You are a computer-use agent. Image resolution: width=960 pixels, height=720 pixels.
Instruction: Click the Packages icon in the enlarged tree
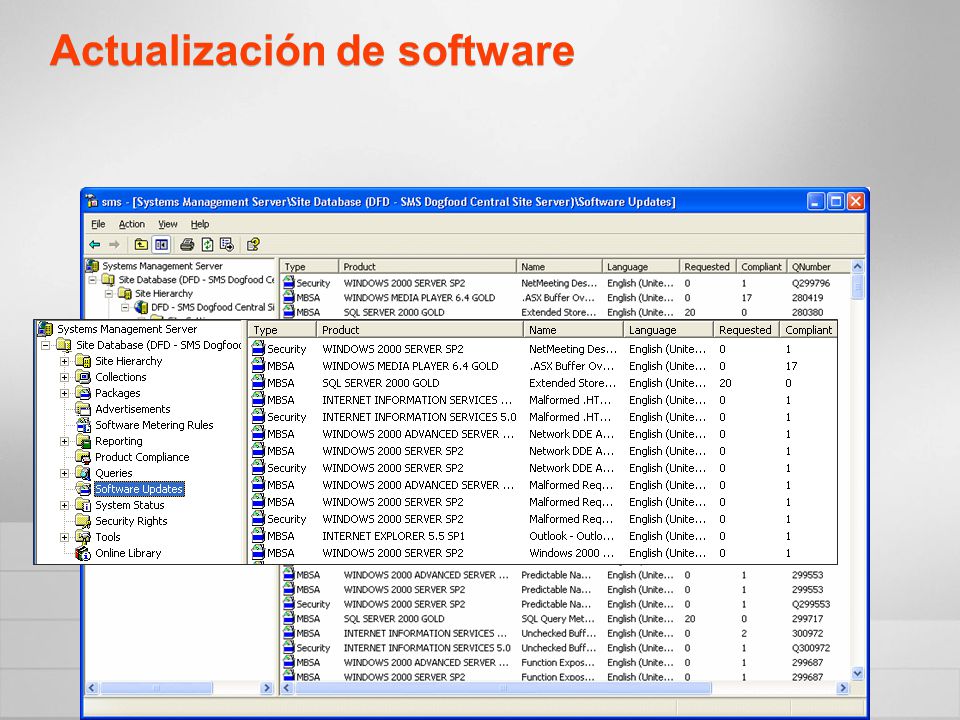83,393
